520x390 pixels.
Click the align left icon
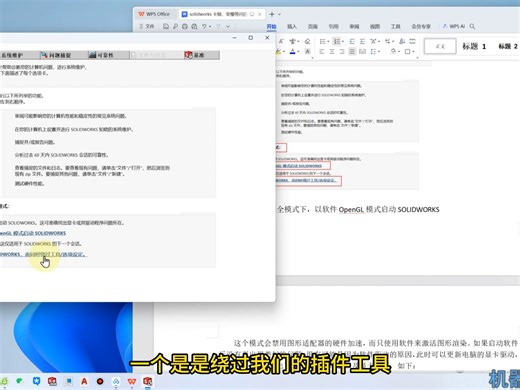coord(322,51)
